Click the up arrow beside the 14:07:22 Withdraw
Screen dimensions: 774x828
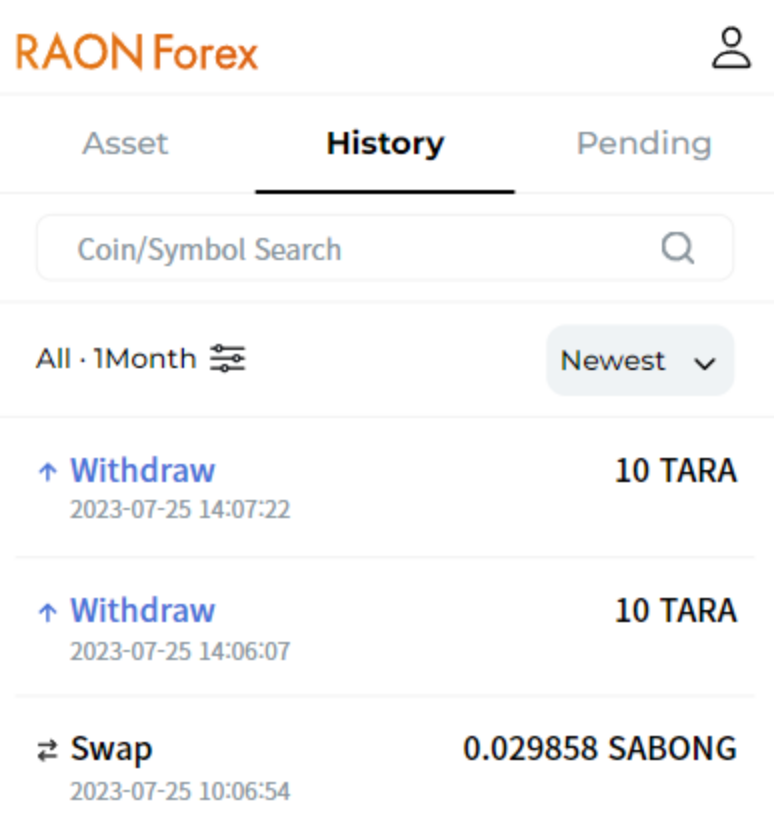pos(47,472)
